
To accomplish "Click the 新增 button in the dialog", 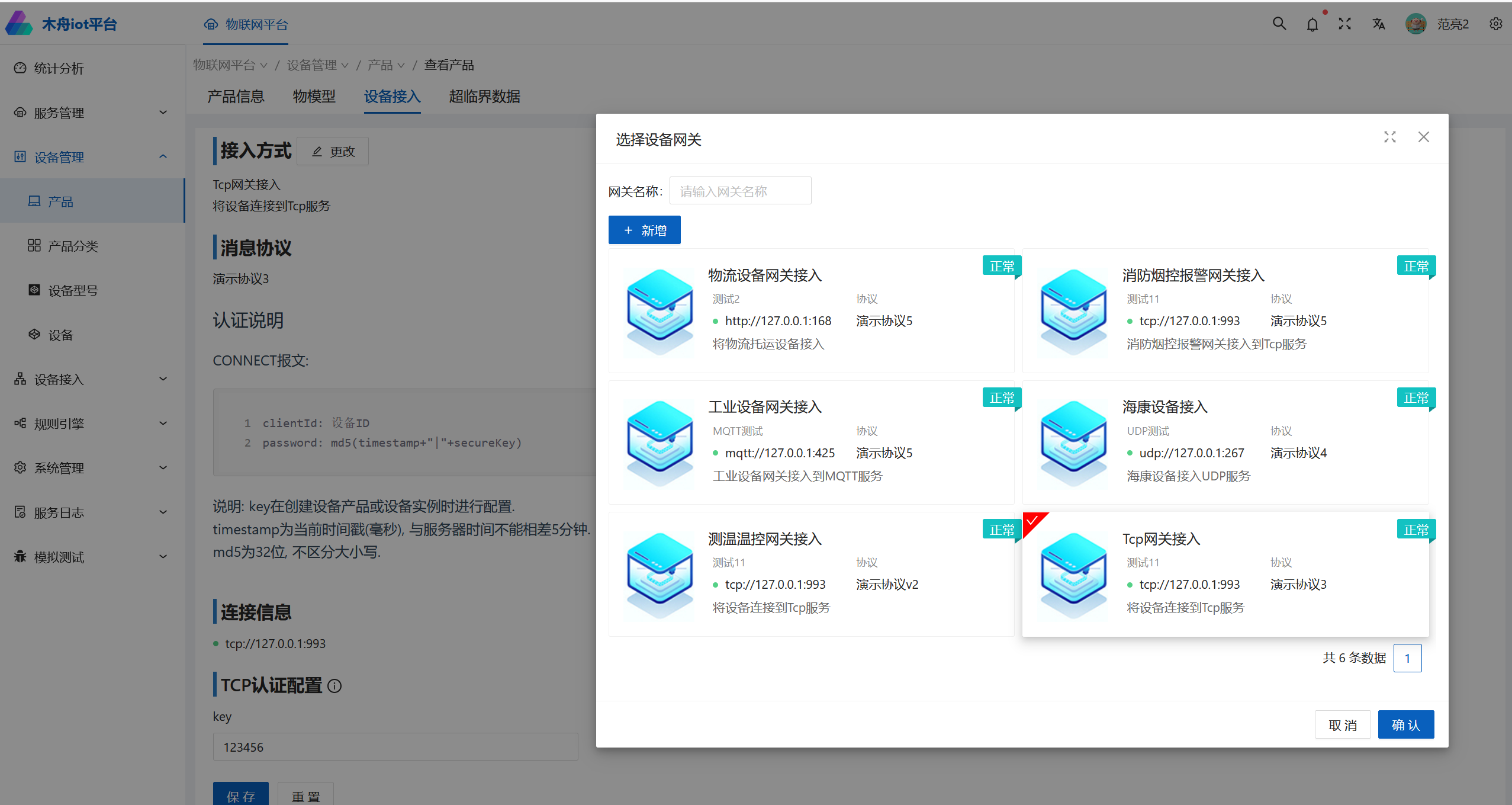I will tap(644, 230).
